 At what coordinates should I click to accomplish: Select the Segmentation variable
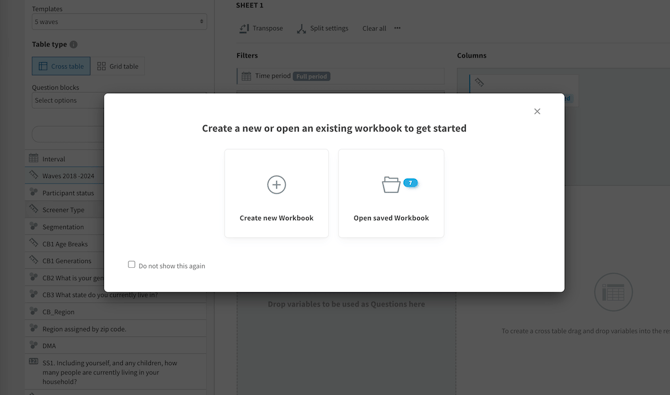[66, 227]
